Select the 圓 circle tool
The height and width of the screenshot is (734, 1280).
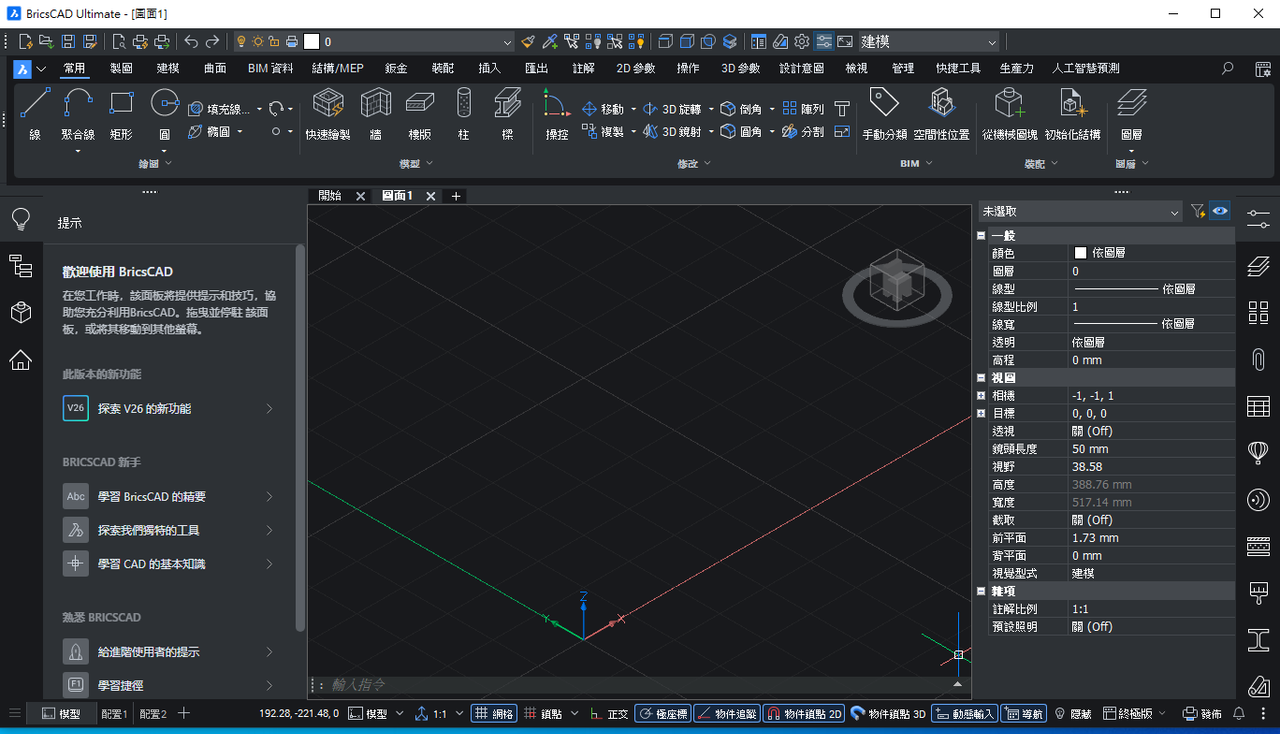[165, 114]
